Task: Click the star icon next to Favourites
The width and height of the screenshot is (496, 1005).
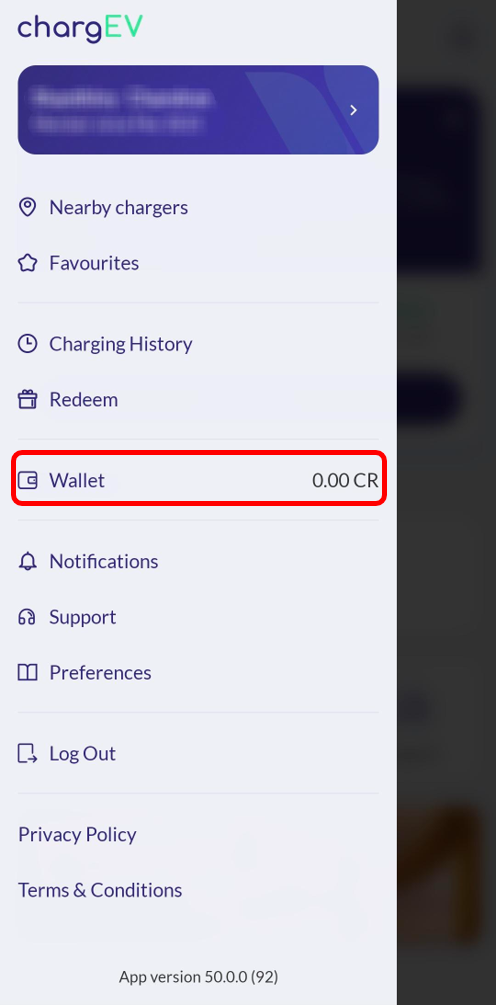Action: pyautogui.click(x=27, y=263)
